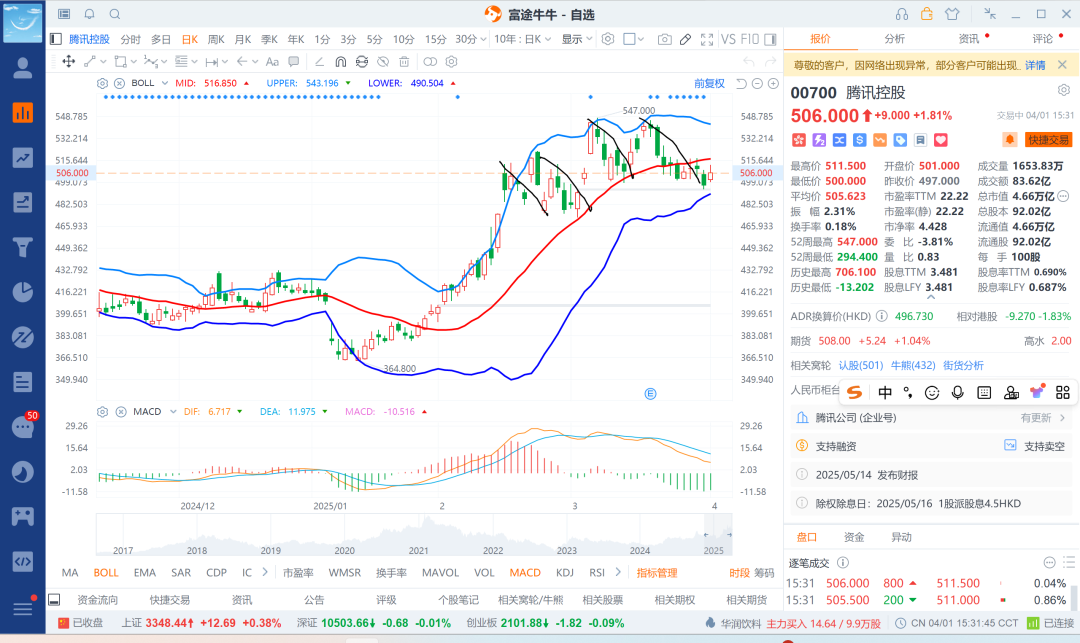Open customer service headset icon

tap(903, 14)
